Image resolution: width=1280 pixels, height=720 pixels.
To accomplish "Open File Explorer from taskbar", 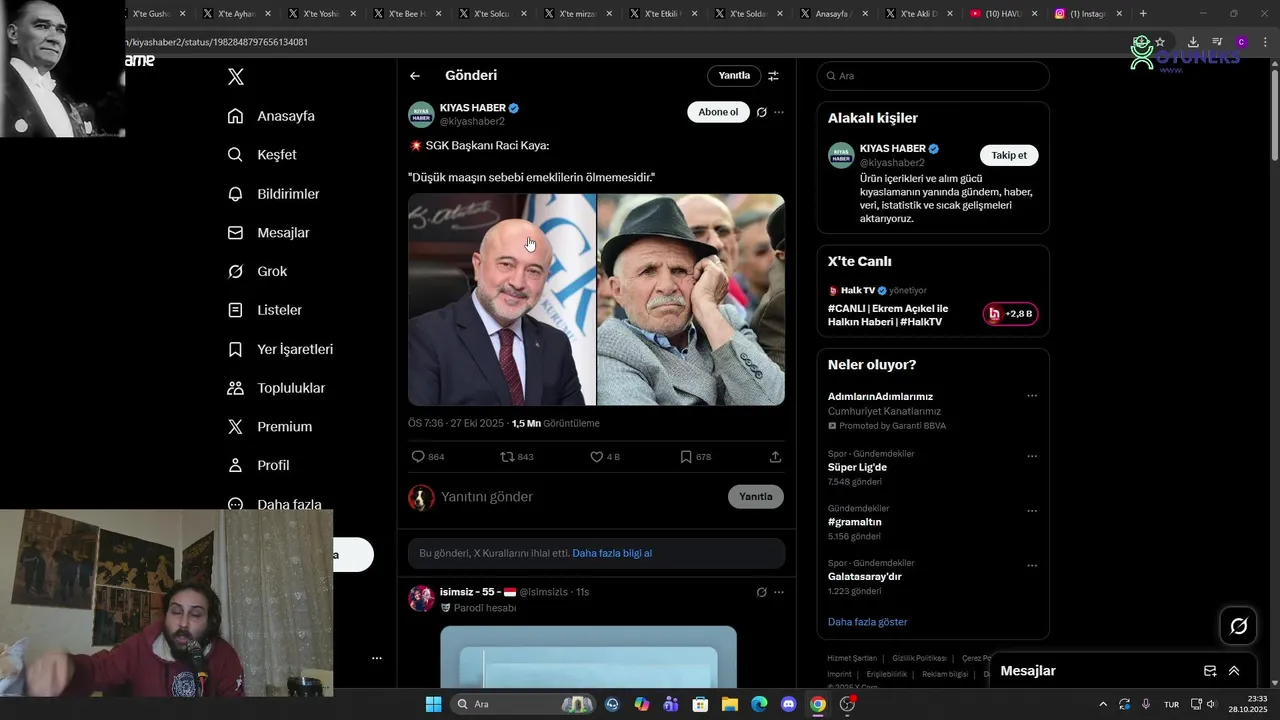I will [730, 704].
